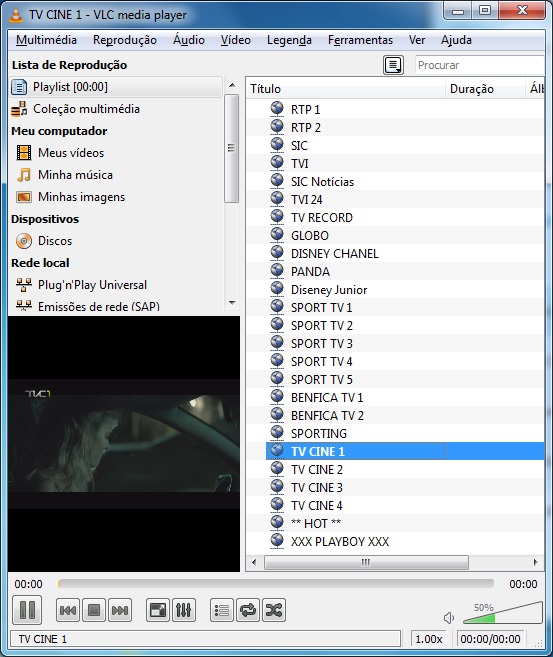The image size is (553, 657).
Task: Open the Áudio menu
Action: tap(189, 40)
